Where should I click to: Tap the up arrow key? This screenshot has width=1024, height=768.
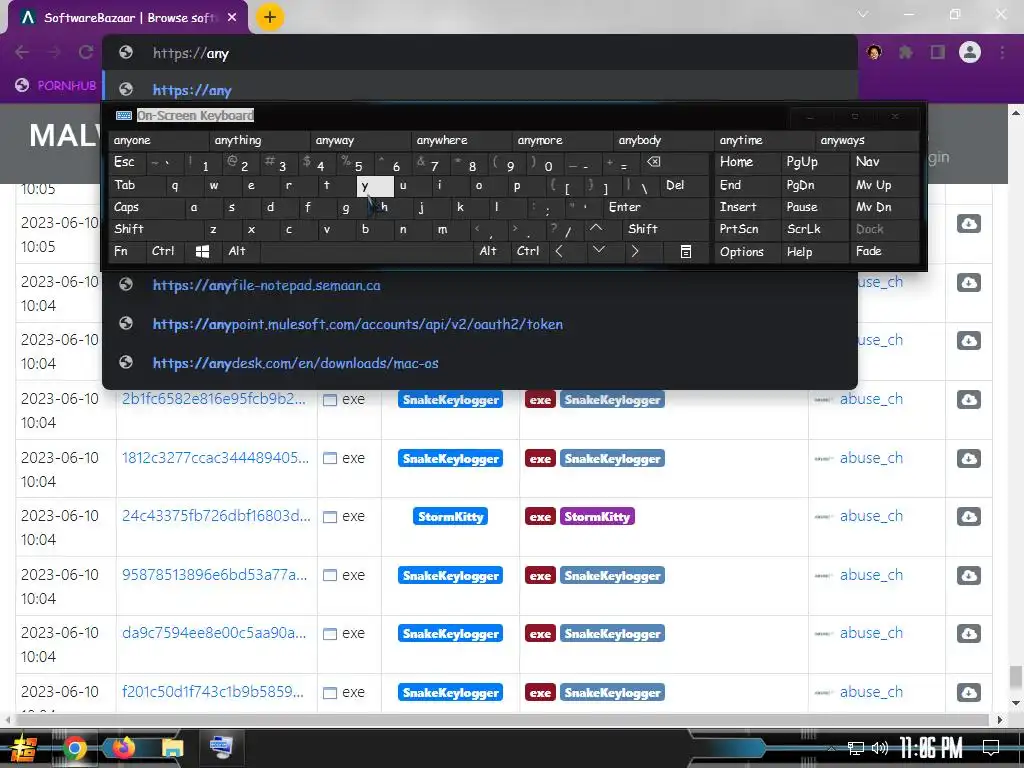(596, 229)
